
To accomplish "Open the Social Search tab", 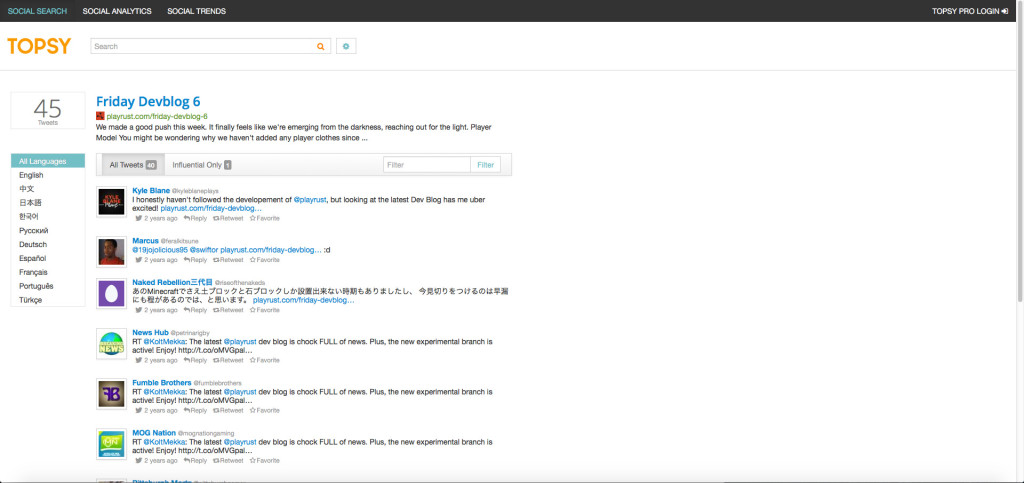I will point(37,11).
